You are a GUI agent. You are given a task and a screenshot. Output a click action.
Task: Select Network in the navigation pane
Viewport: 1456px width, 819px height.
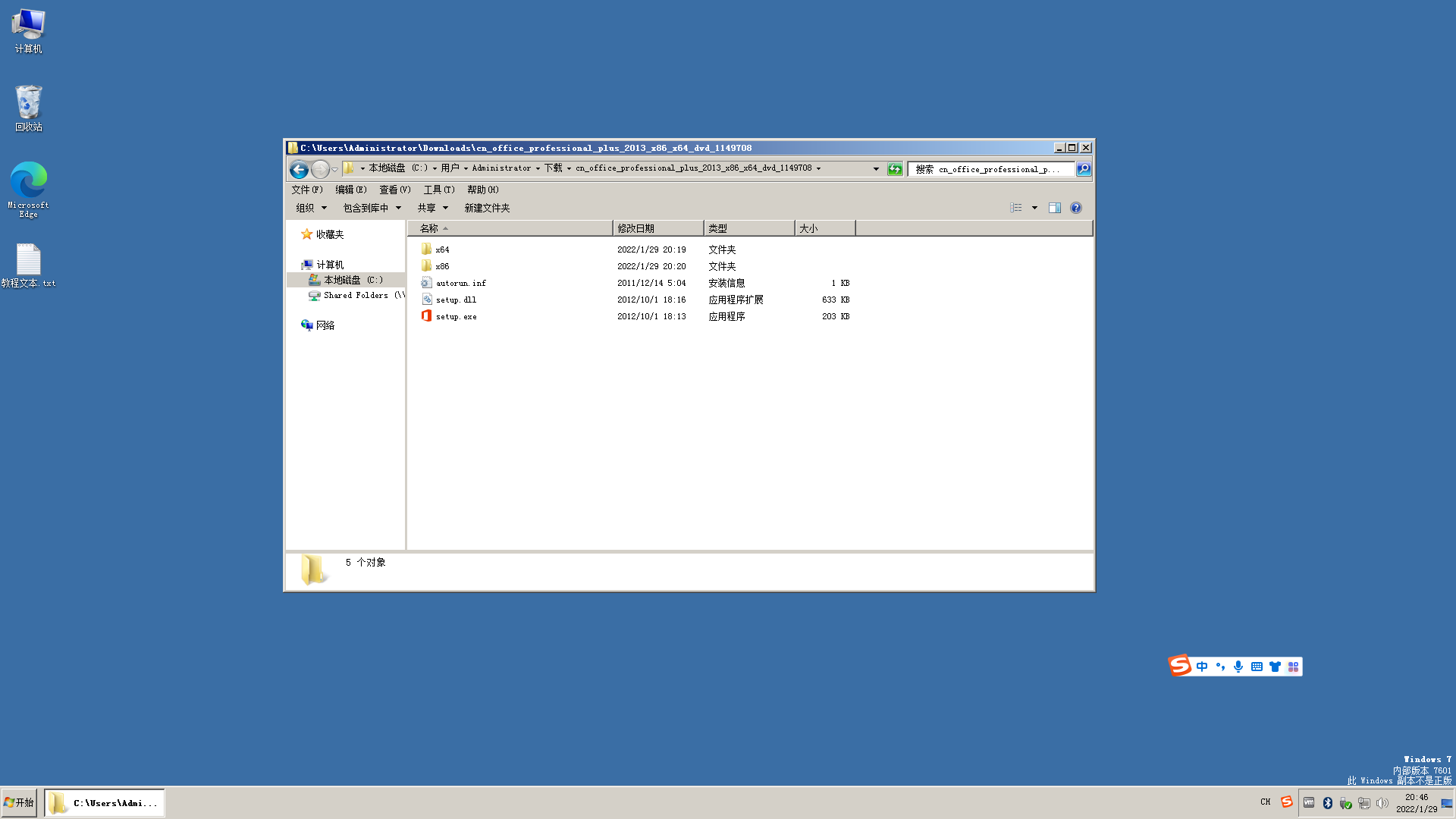click(318, 325)
